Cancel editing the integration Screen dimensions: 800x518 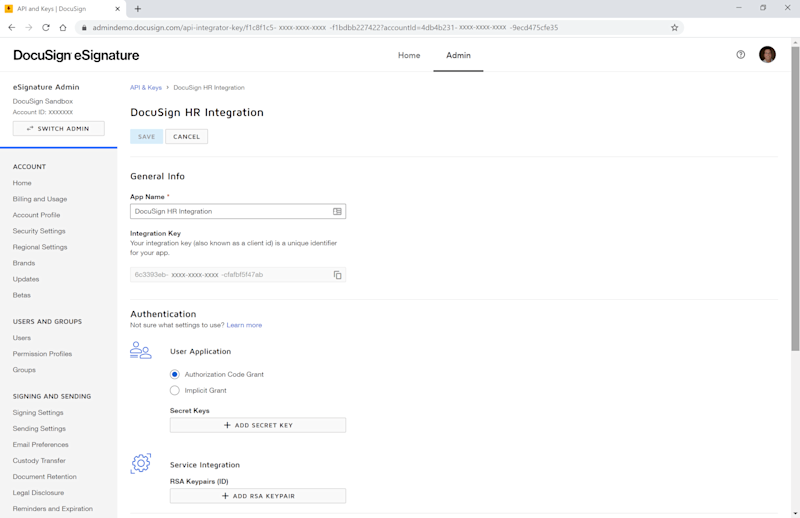click(186, 136)
